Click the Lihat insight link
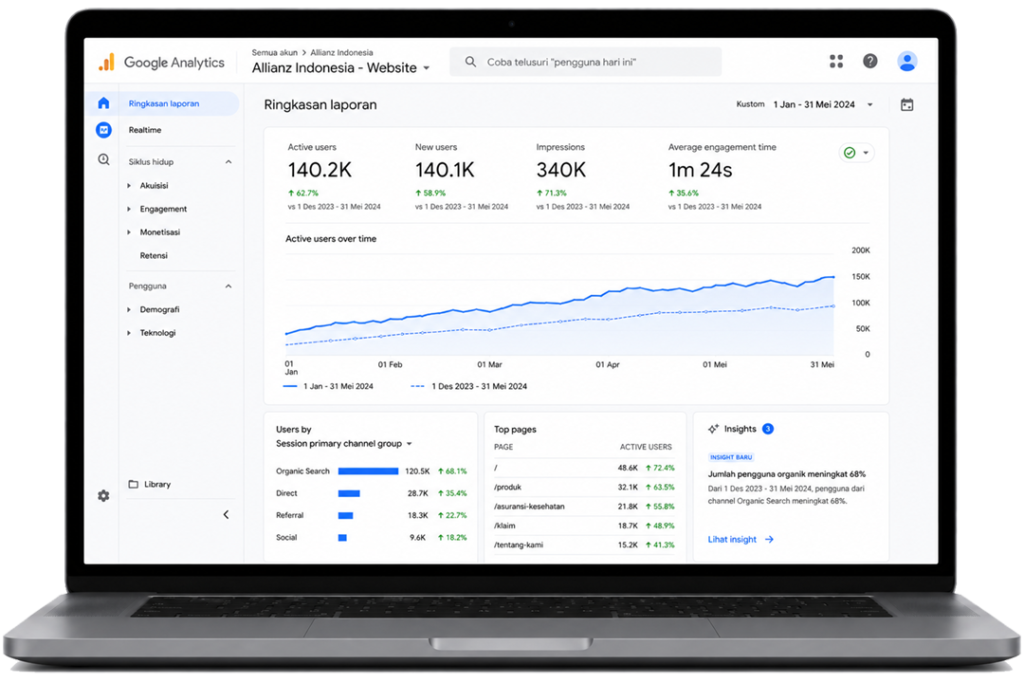The height and width of the screenshot is (683, 1024). (732, 539)
